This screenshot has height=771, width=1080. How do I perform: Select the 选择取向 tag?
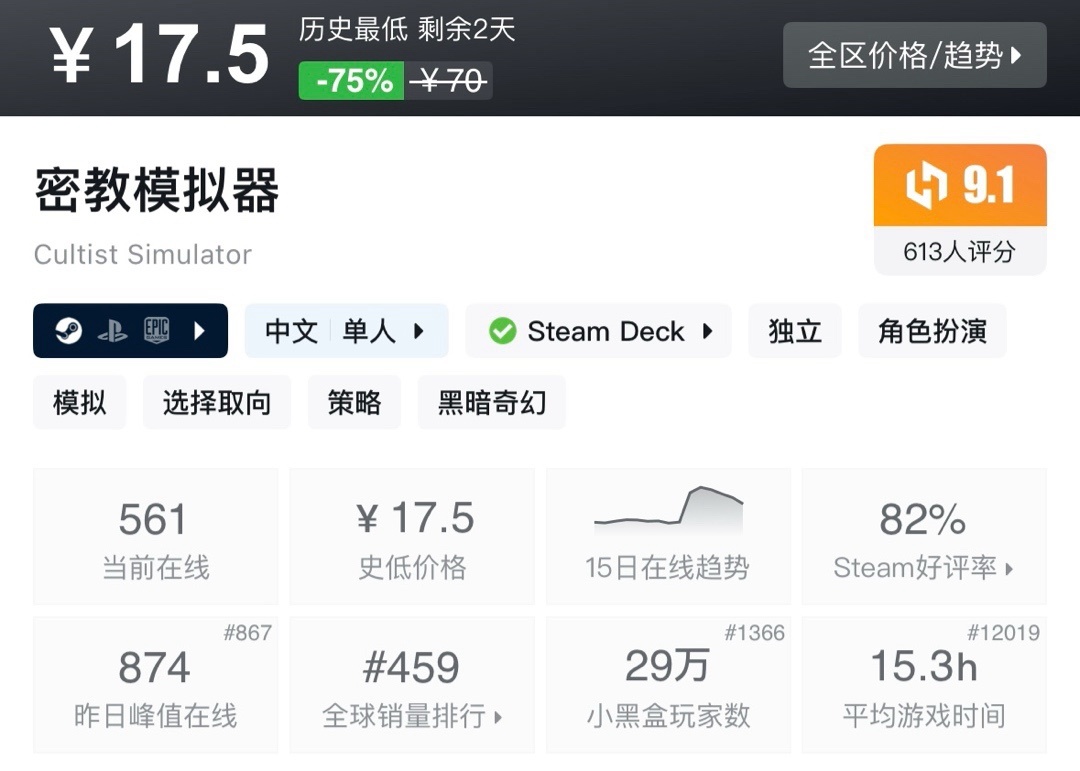tap(217, 402)
